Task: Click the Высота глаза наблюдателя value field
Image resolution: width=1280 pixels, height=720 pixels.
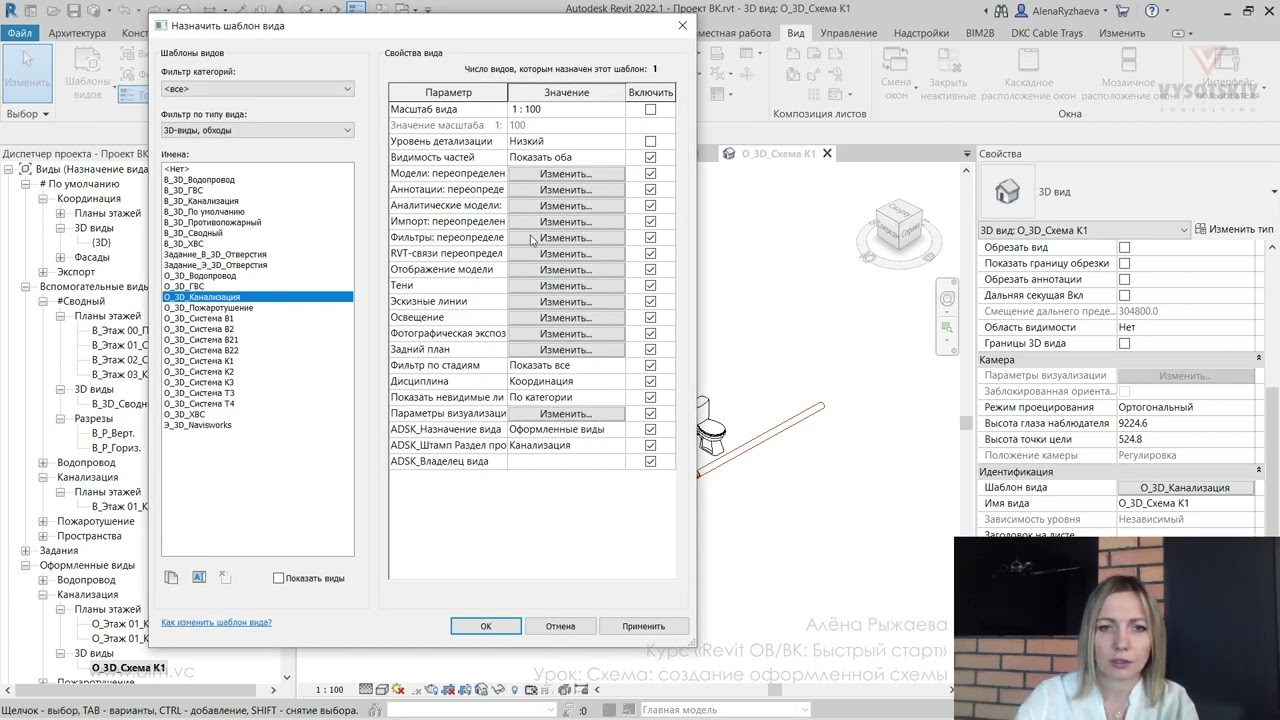Action: [1185, 423]
